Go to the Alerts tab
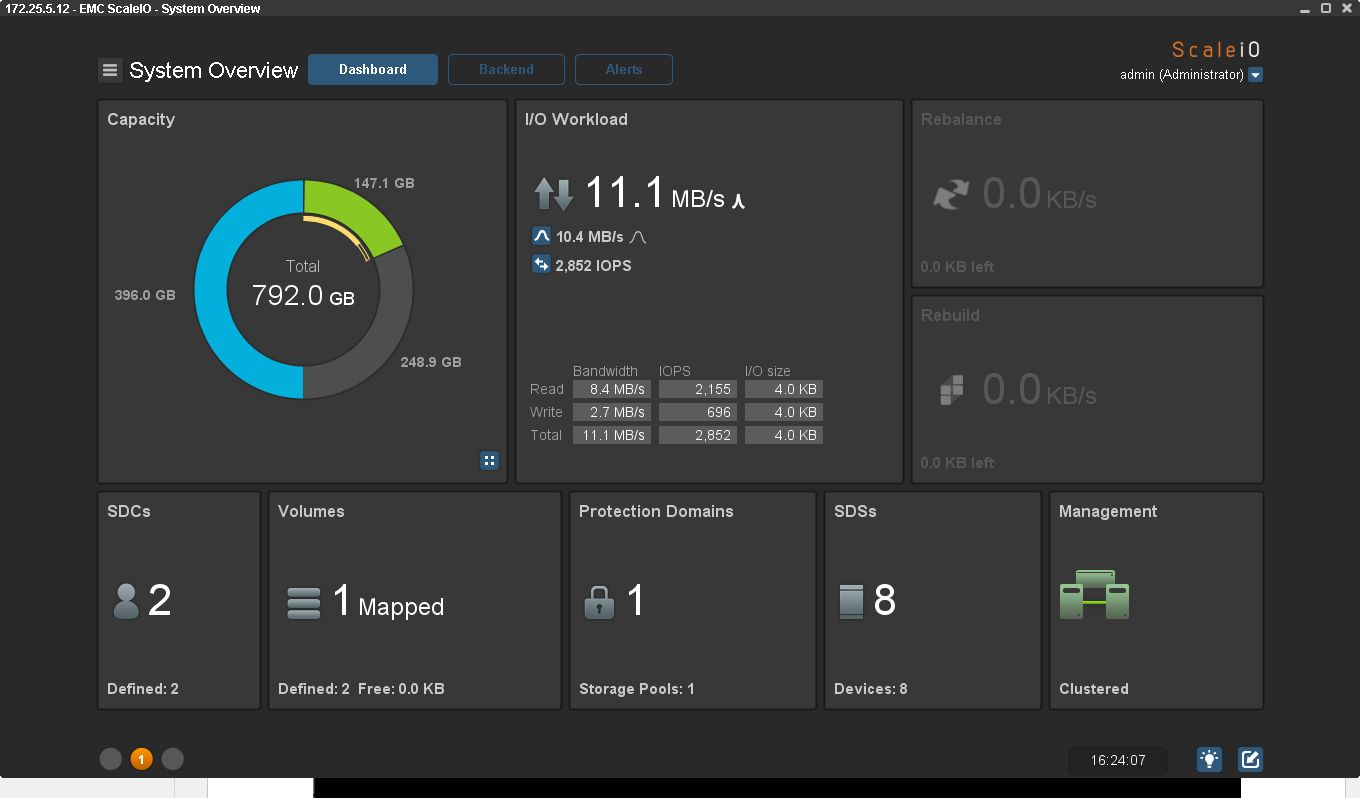 (x=624, y=70)
